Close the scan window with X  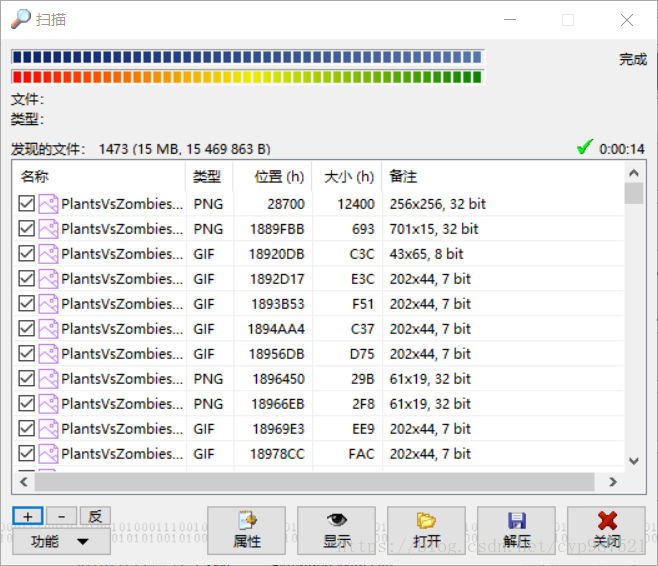click(627, 20)
